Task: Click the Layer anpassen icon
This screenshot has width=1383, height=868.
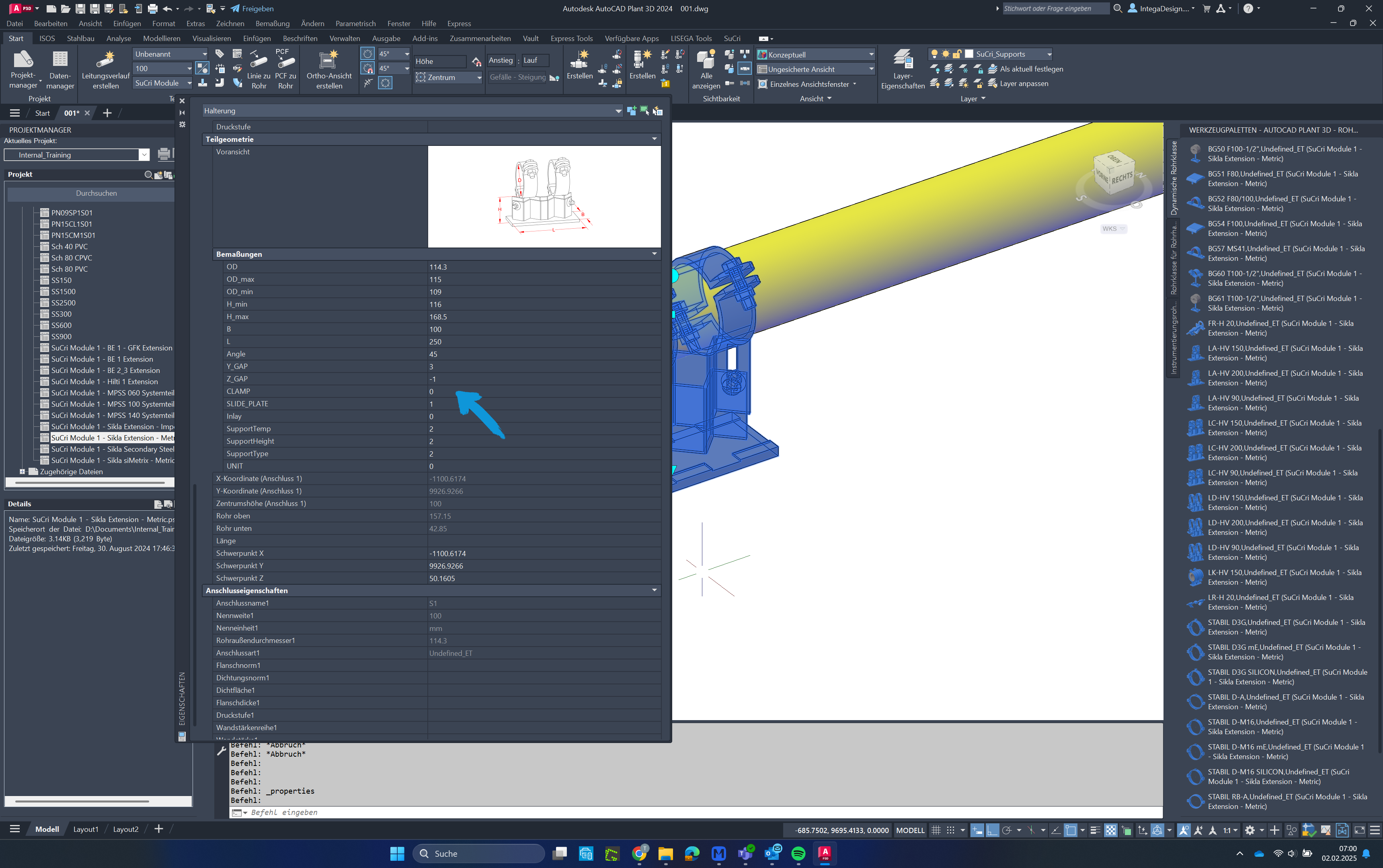Action: (993, 84)
